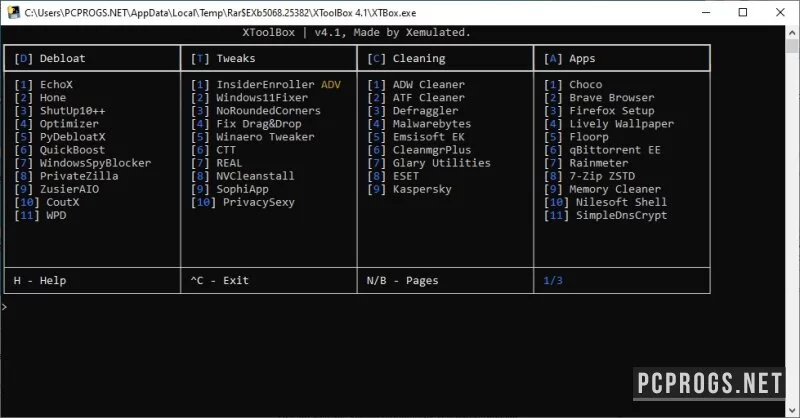Click the scrollbar down arrow
Screen dimensions: 800x418
tap(792, 410)
